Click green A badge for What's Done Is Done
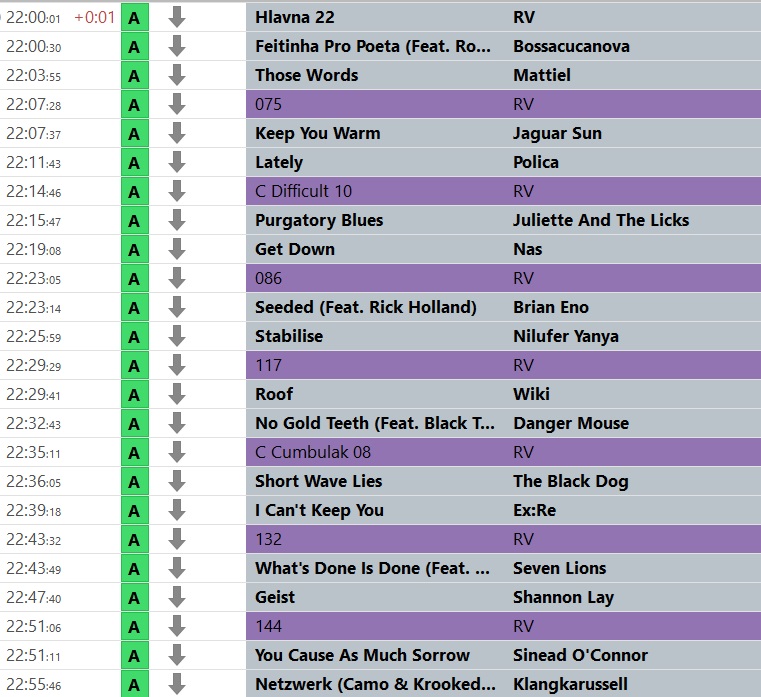The image size is (761, 697). (134, 569)
